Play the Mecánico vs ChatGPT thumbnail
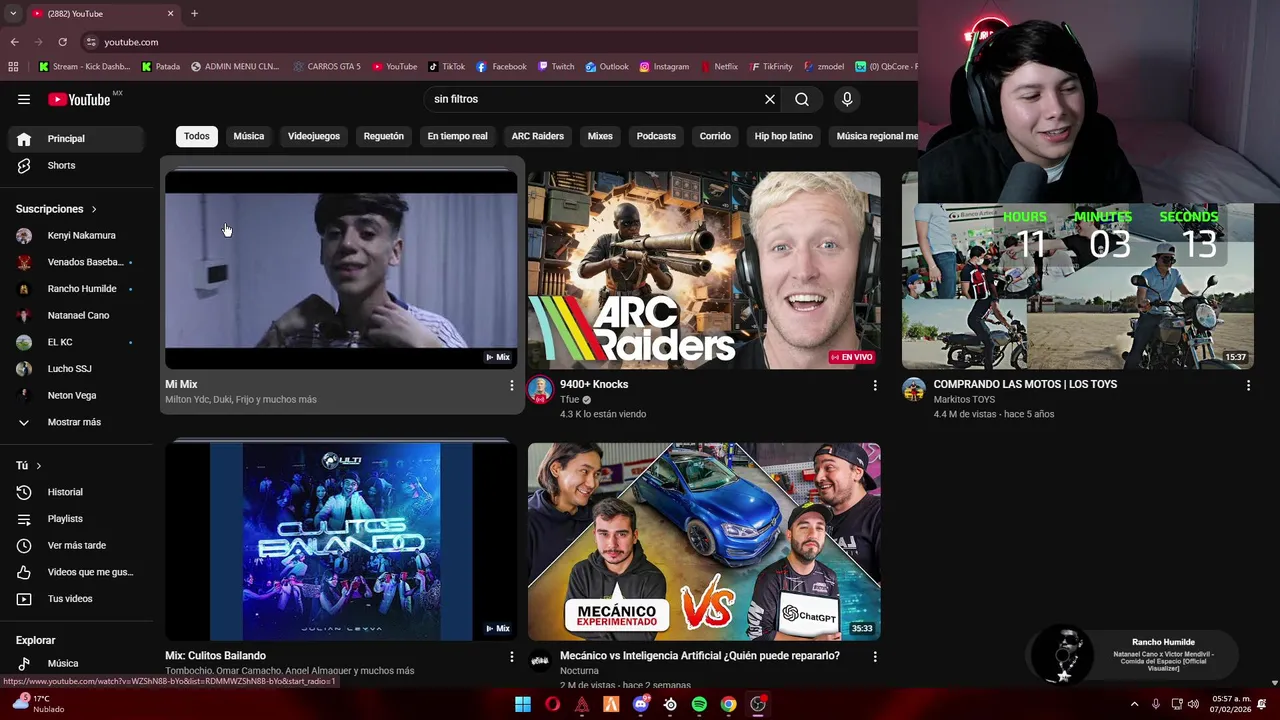Screen dimensions: 1280x720 tap(704, 541)
